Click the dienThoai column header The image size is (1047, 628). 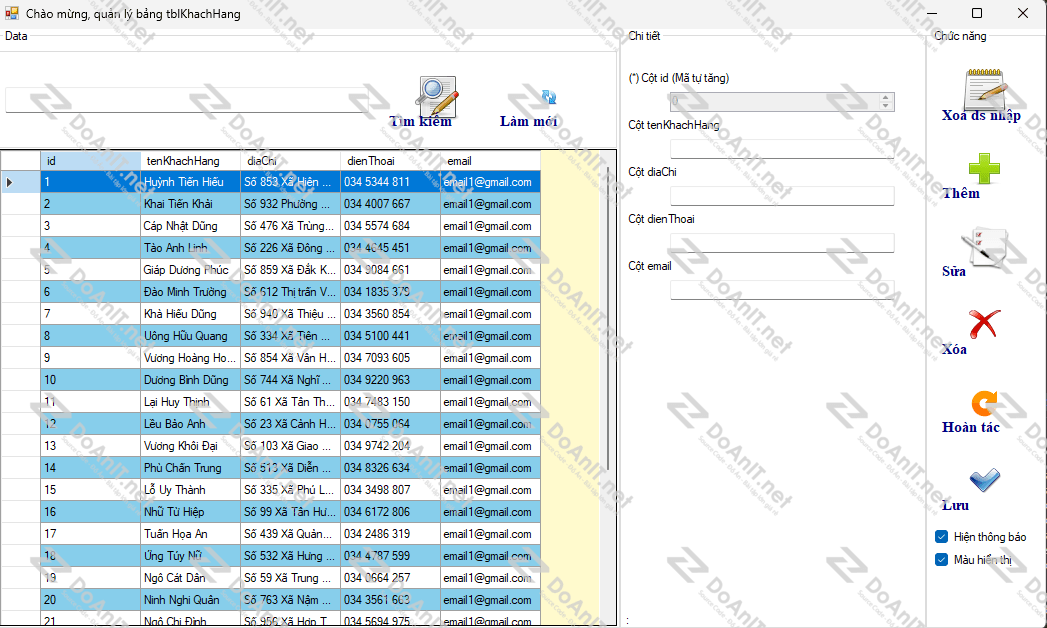click(x=391, y=161)
